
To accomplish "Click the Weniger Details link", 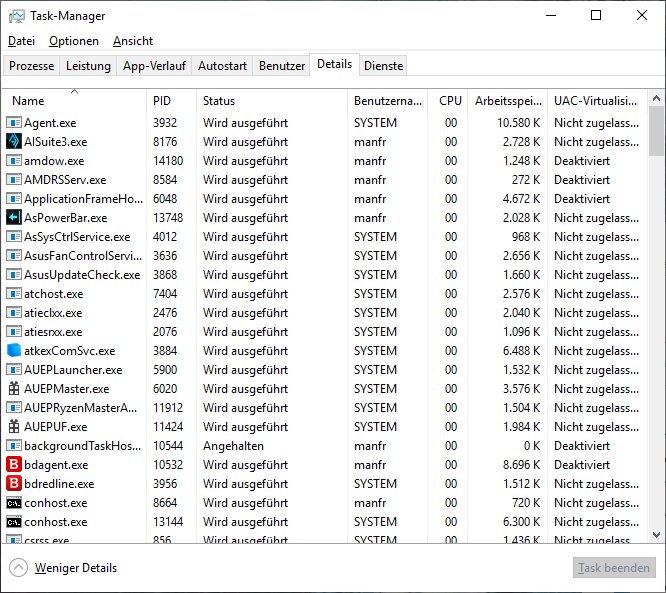I will pyautogui.click(x=76, y=568).
